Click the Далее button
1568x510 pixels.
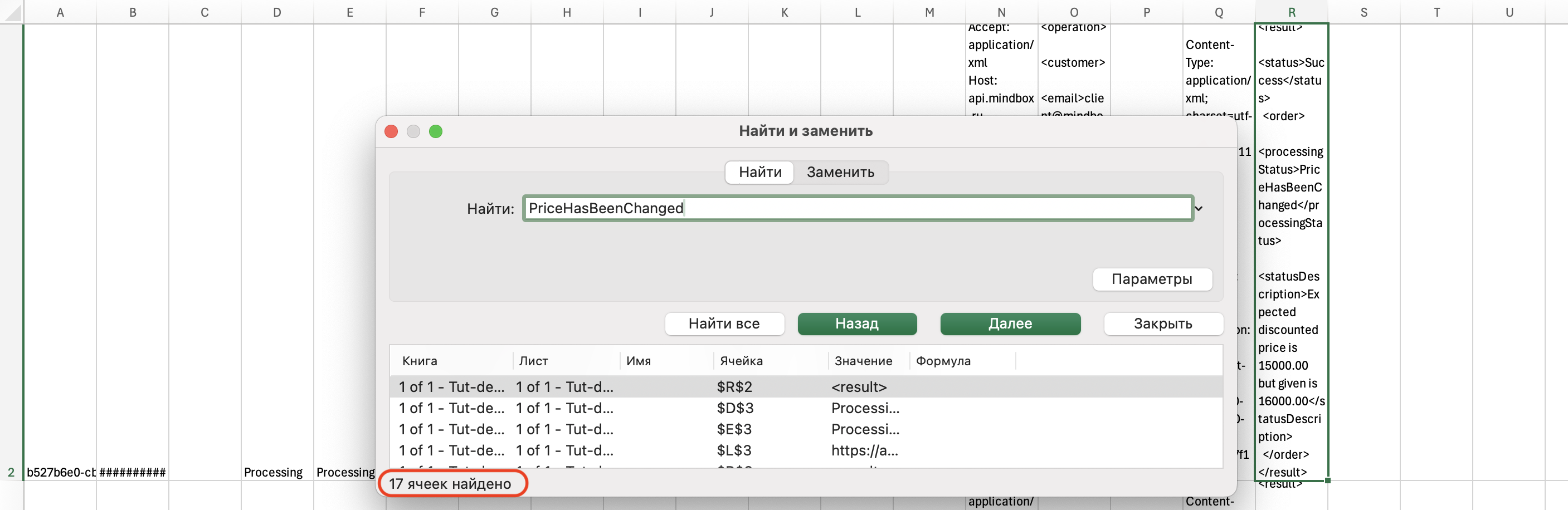click(1010, 323)
